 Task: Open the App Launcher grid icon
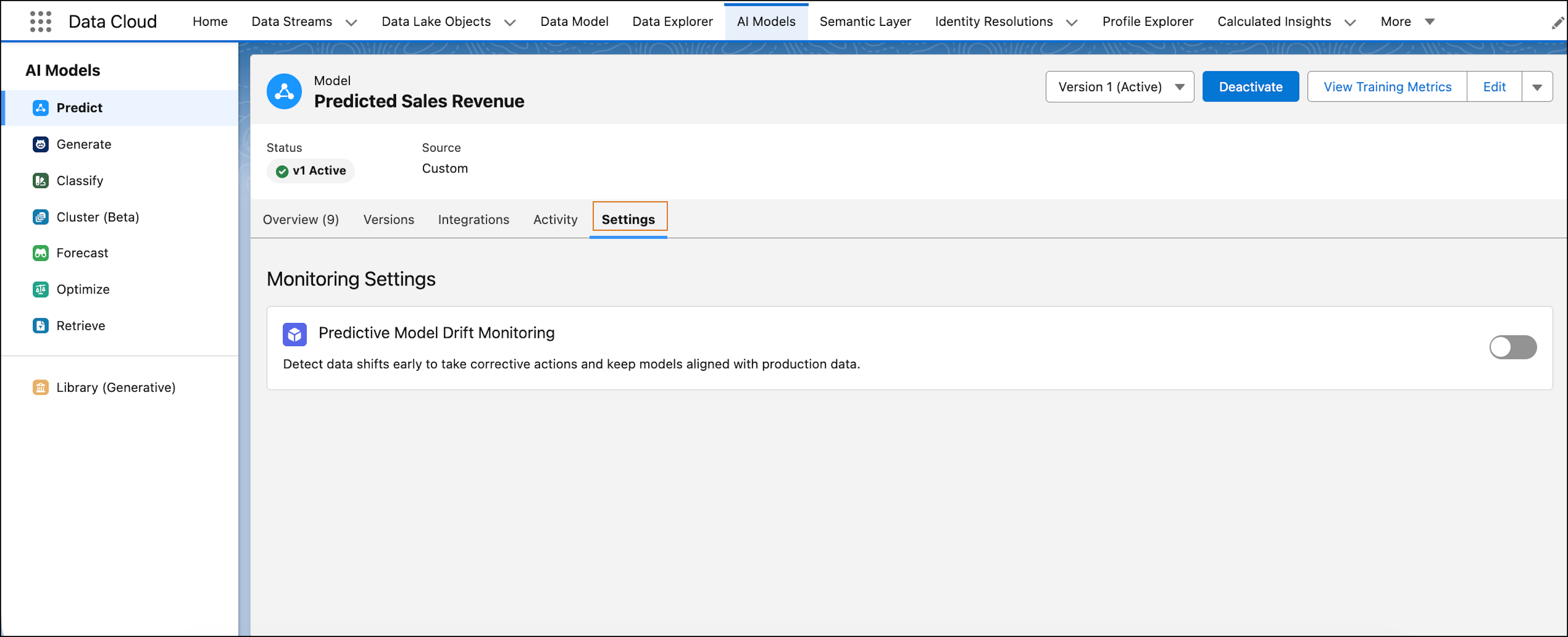(x=40, y=21)
